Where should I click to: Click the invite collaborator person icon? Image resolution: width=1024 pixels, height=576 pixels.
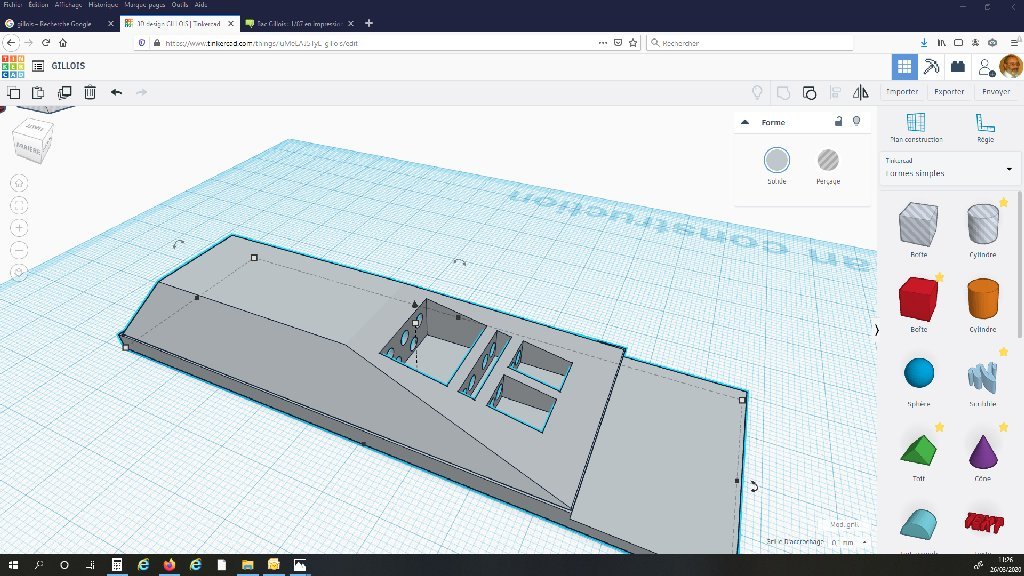click(x=985, y=66)
